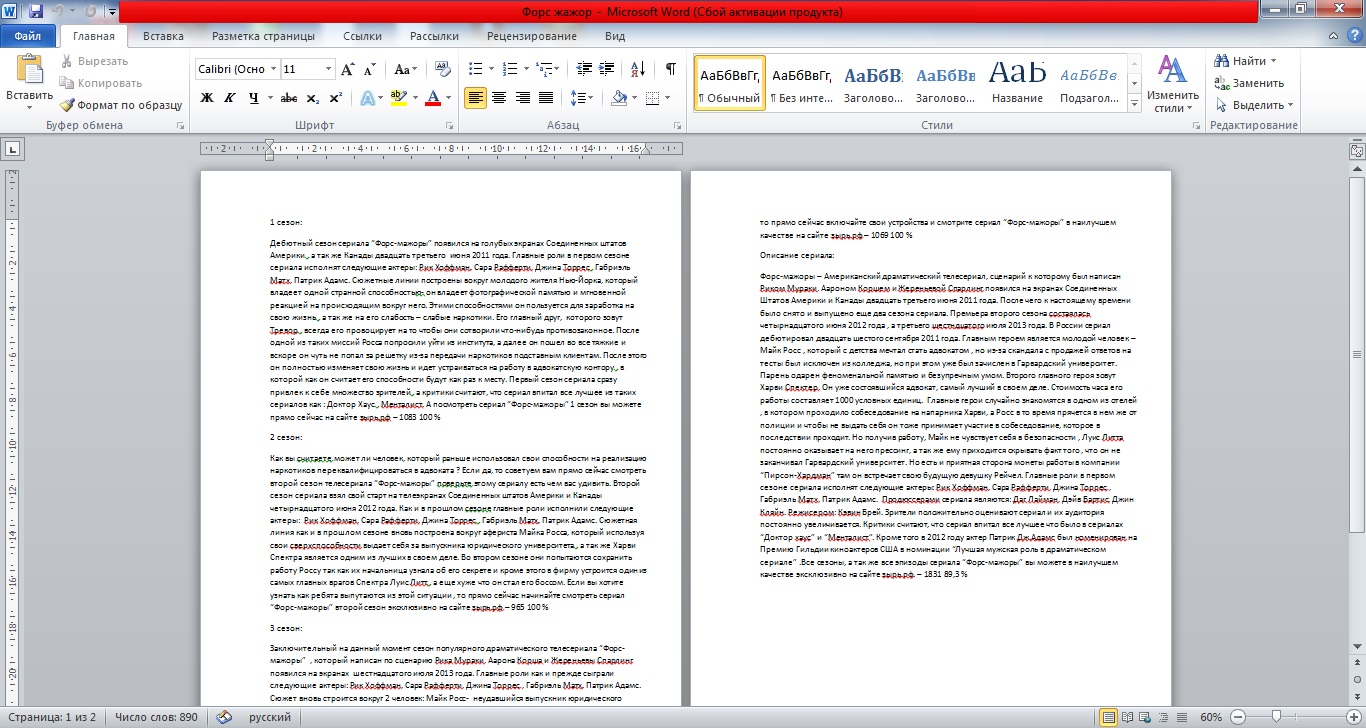The height and width of the screenshot is (728, 1366).
Task: Save the document from Quick Access Toolbar
Action: click(36, 12)
